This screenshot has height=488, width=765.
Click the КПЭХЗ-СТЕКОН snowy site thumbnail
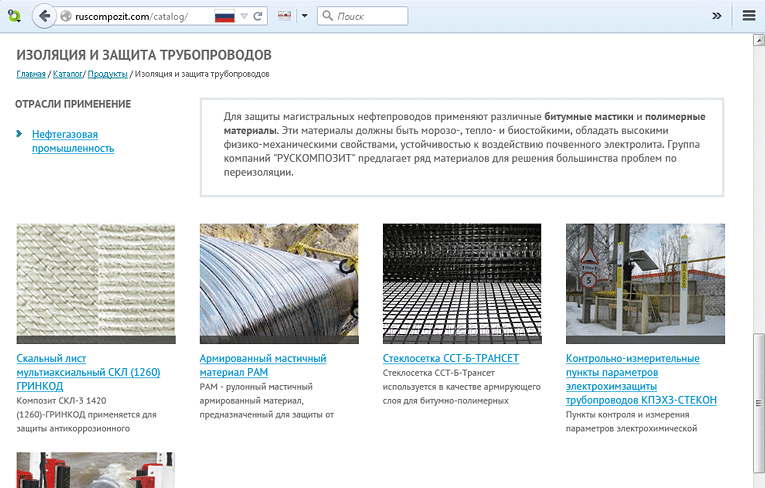[645, 284]
